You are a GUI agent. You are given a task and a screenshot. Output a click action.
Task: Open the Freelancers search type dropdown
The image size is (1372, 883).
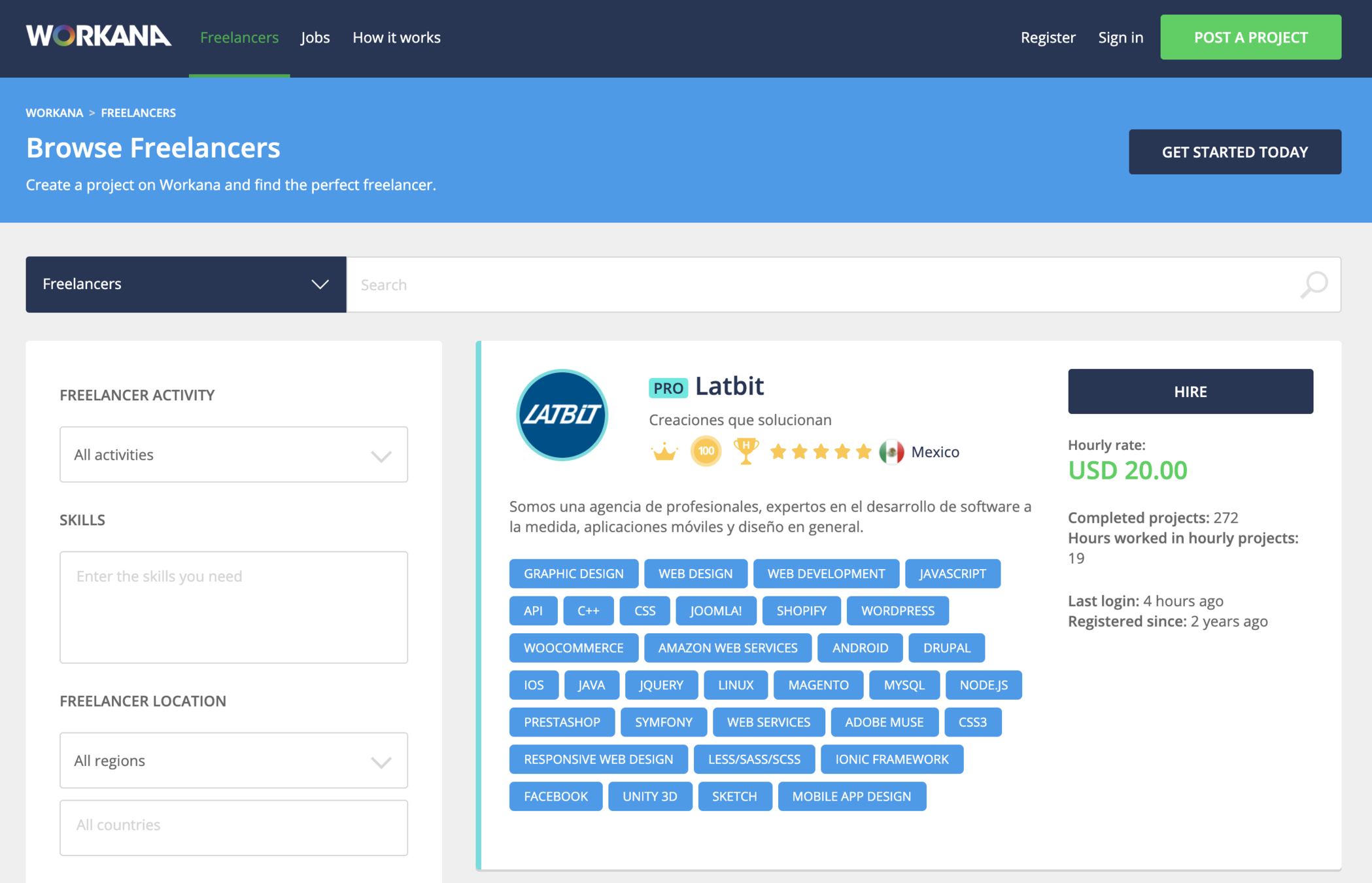pyautogui.click(x=186, y=284)
